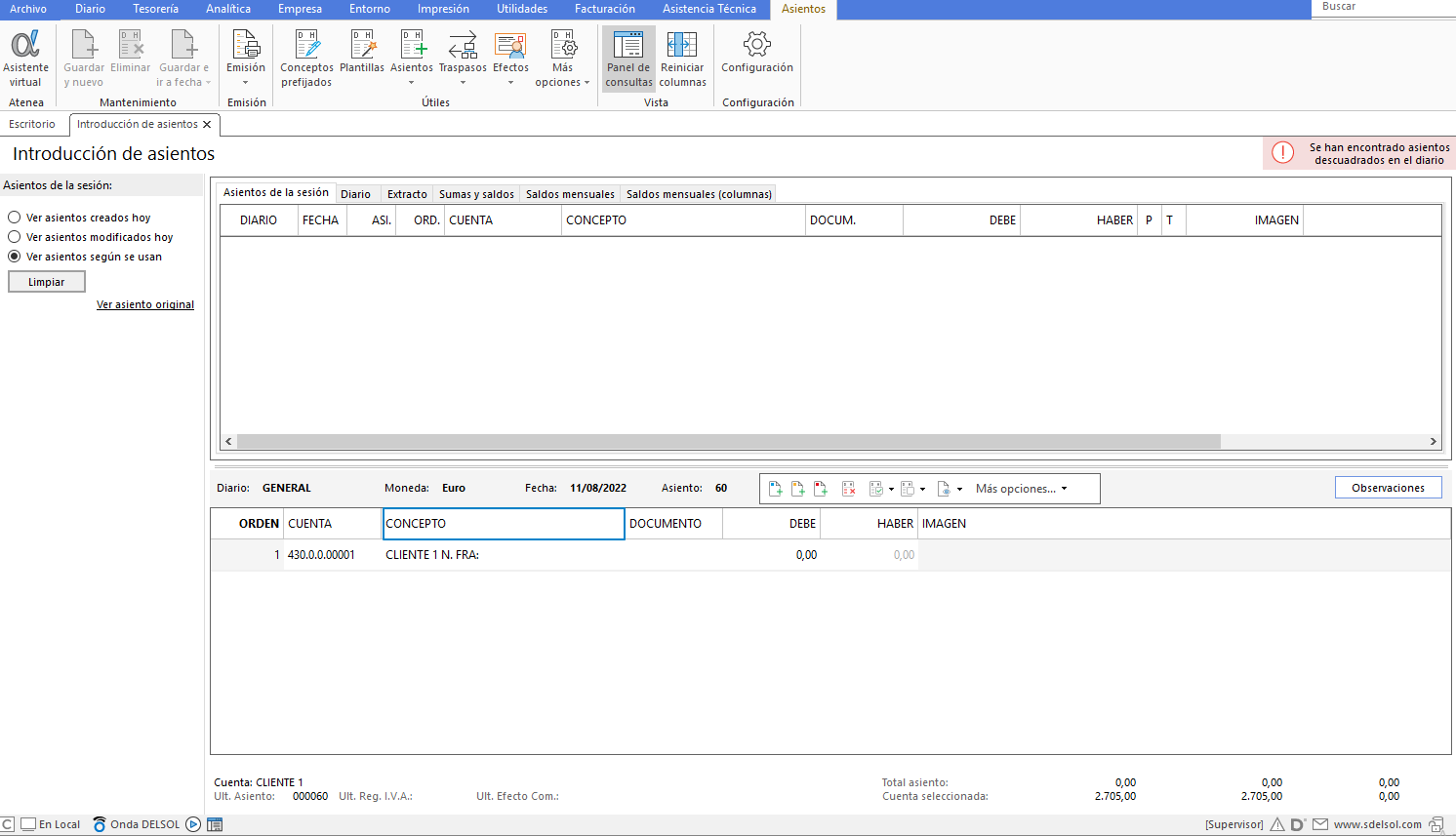Click the delete entry line icon

click(849, 489)
